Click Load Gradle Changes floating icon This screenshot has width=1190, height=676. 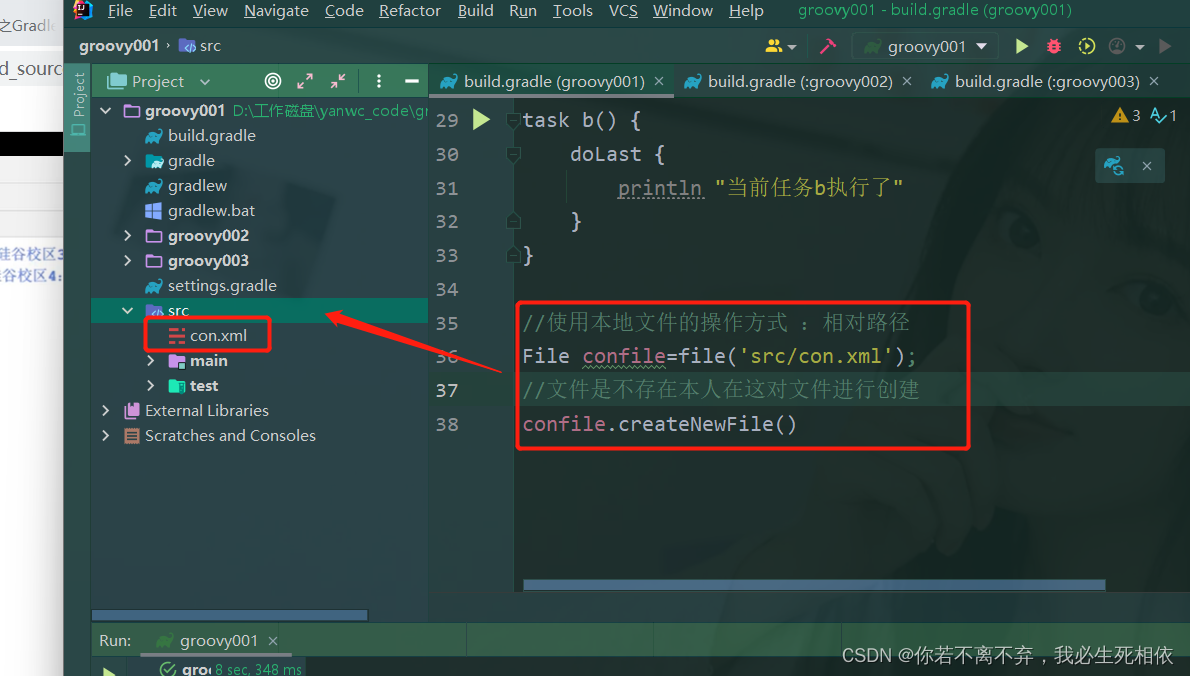click(x=1114, y=165)
